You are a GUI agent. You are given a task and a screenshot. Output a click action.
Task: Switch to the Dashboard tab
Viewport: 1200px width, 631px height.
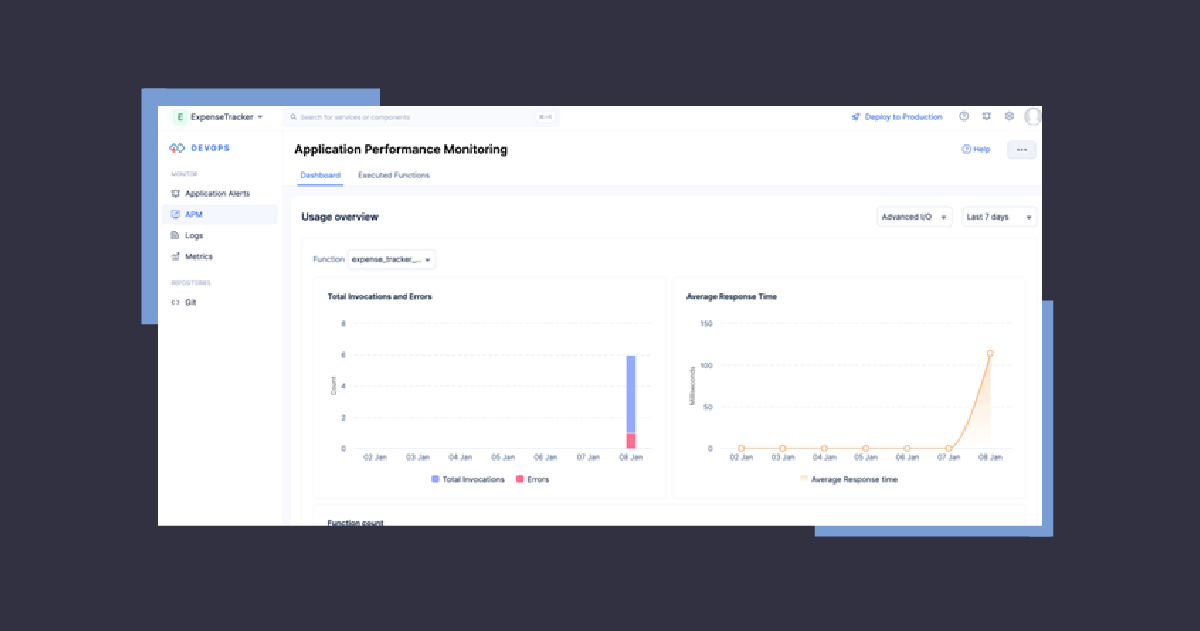(321, 175)
